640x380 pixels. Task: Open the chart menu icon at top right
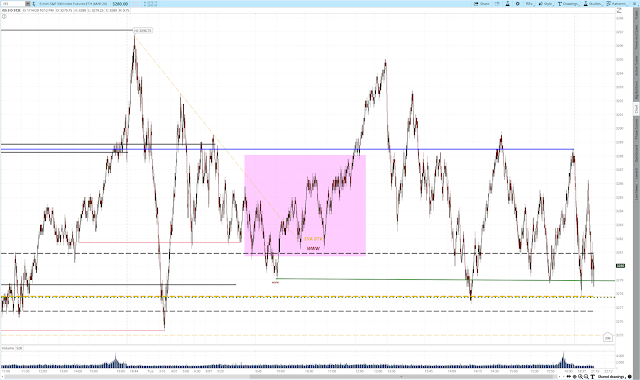[x=635, y=4]
